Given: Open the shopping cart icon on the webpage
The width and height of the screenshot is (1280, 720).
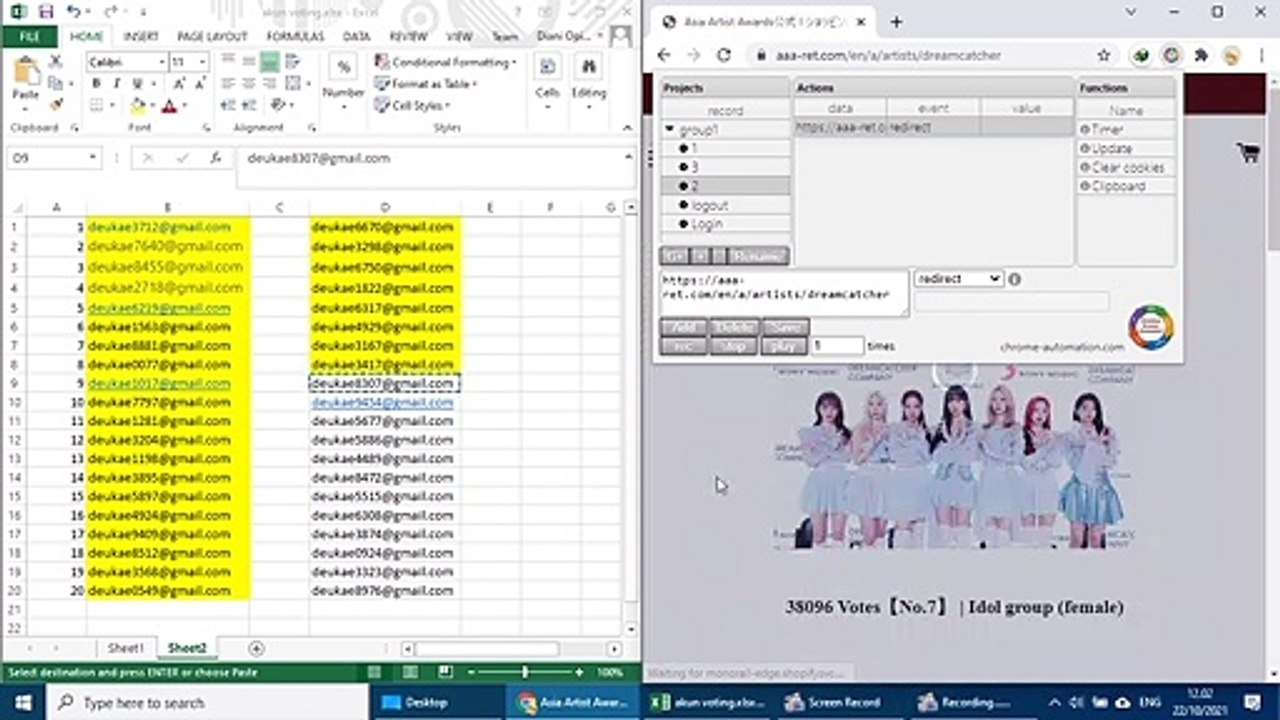Looking at the screenshot, I should pos(1247,152).
